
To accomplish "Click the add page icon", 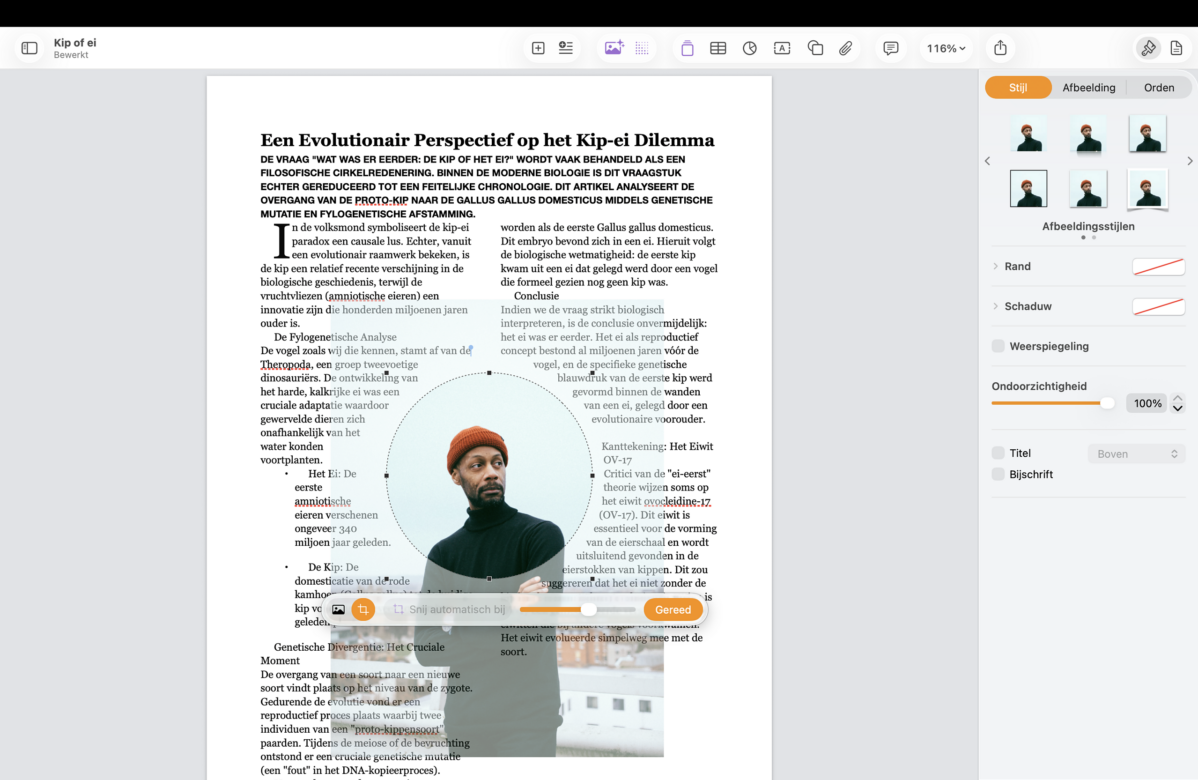I will 538,48.
